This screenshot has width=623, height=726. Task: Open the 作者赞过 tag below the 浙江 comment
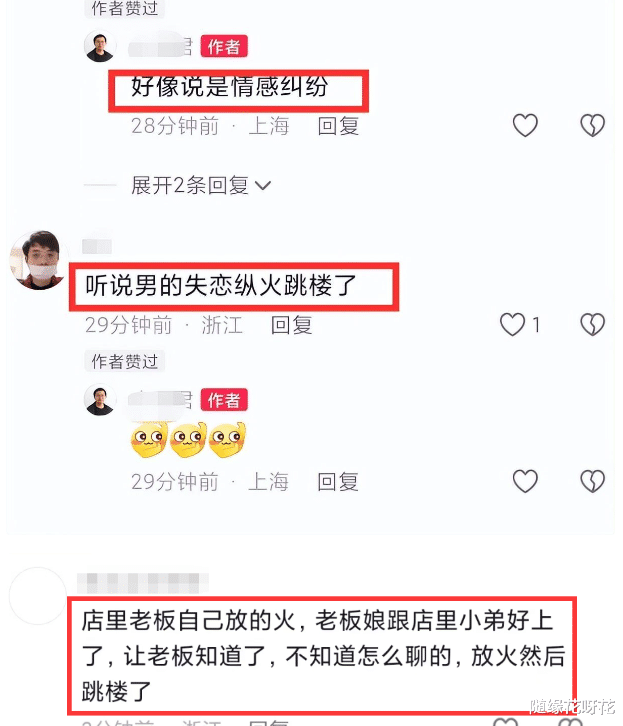tap(125, 361)
